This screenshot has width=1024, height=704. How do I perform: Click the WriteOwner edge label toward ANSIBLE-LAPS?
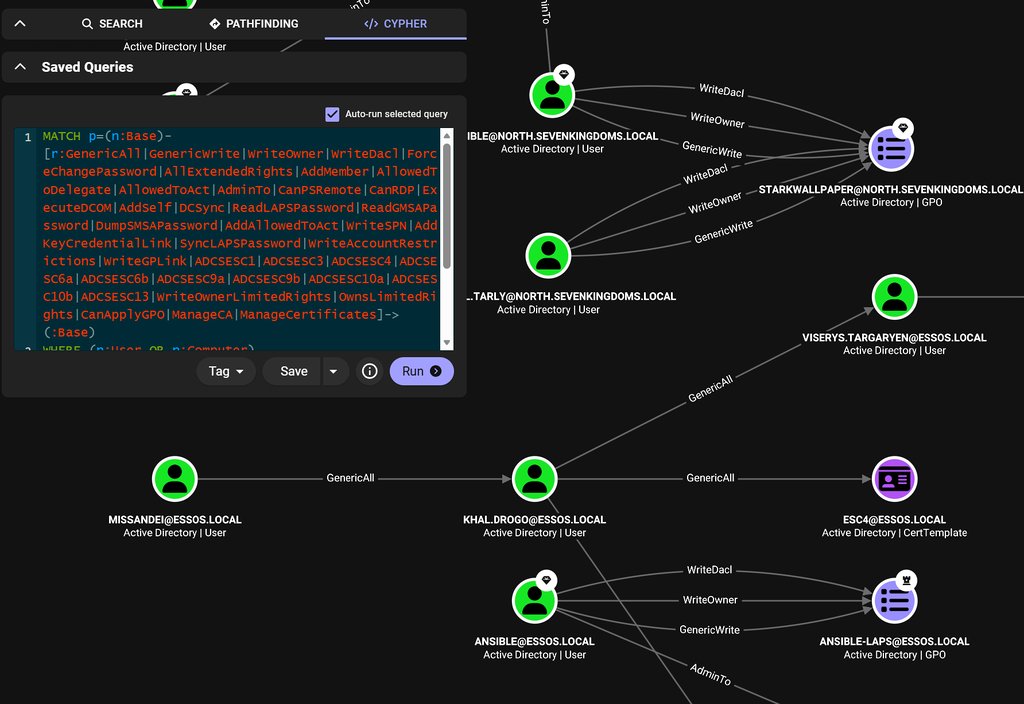[710, 600]
